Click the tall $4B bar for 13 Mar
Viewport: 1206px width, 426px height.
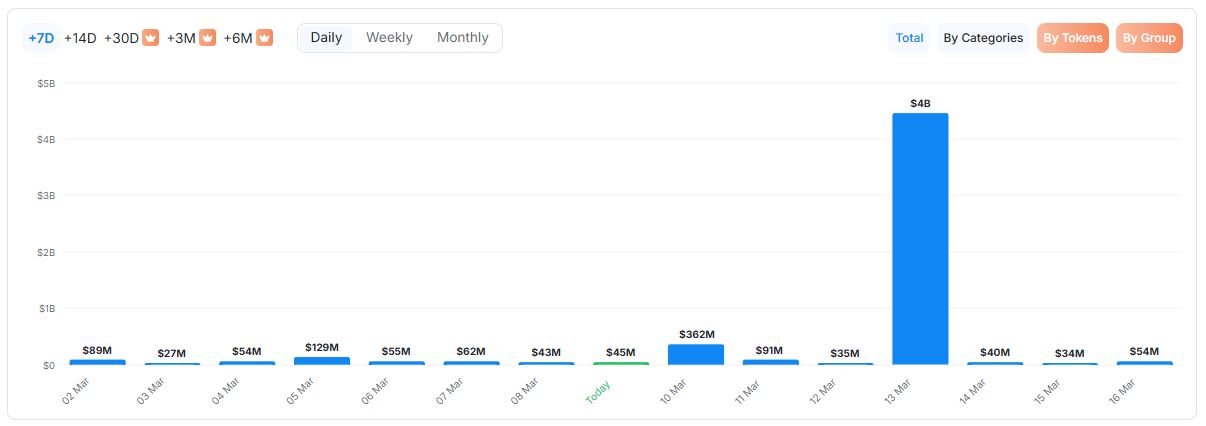pos(920,240)
